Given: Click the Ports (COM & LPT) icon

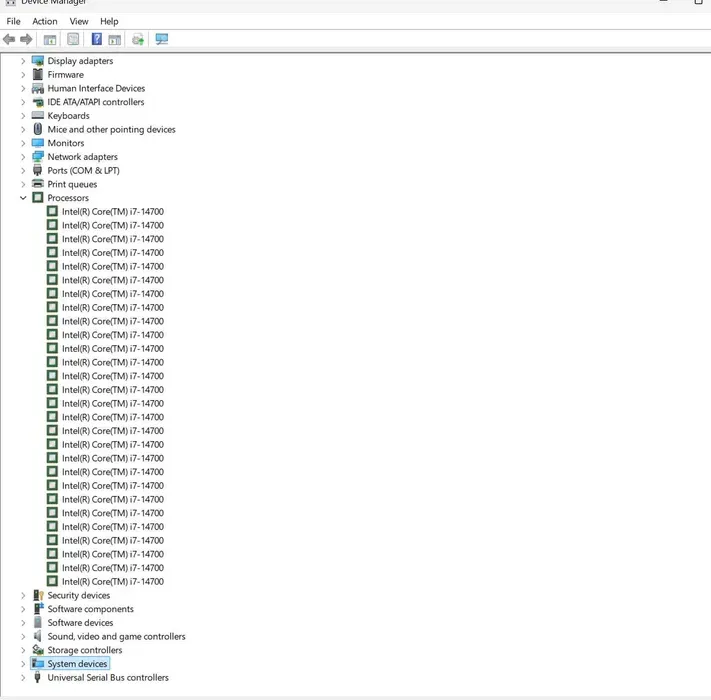Looking at the screenshot, I should [x=38, y=170].
